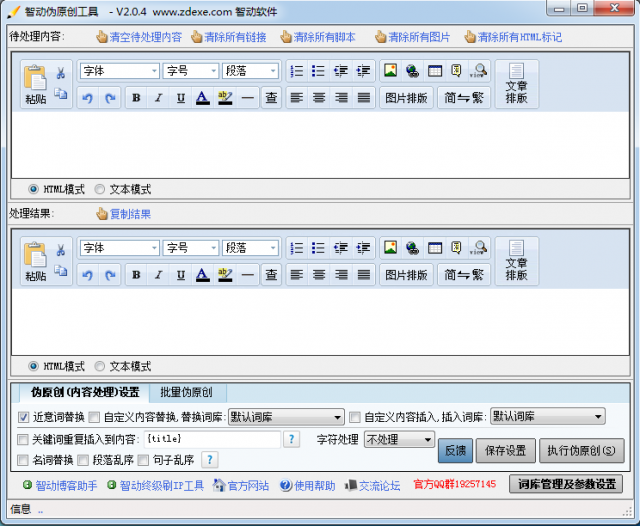Undo in the result editor toolbar
The width and height of the screenshot is (640, 526).
(87, 275)
